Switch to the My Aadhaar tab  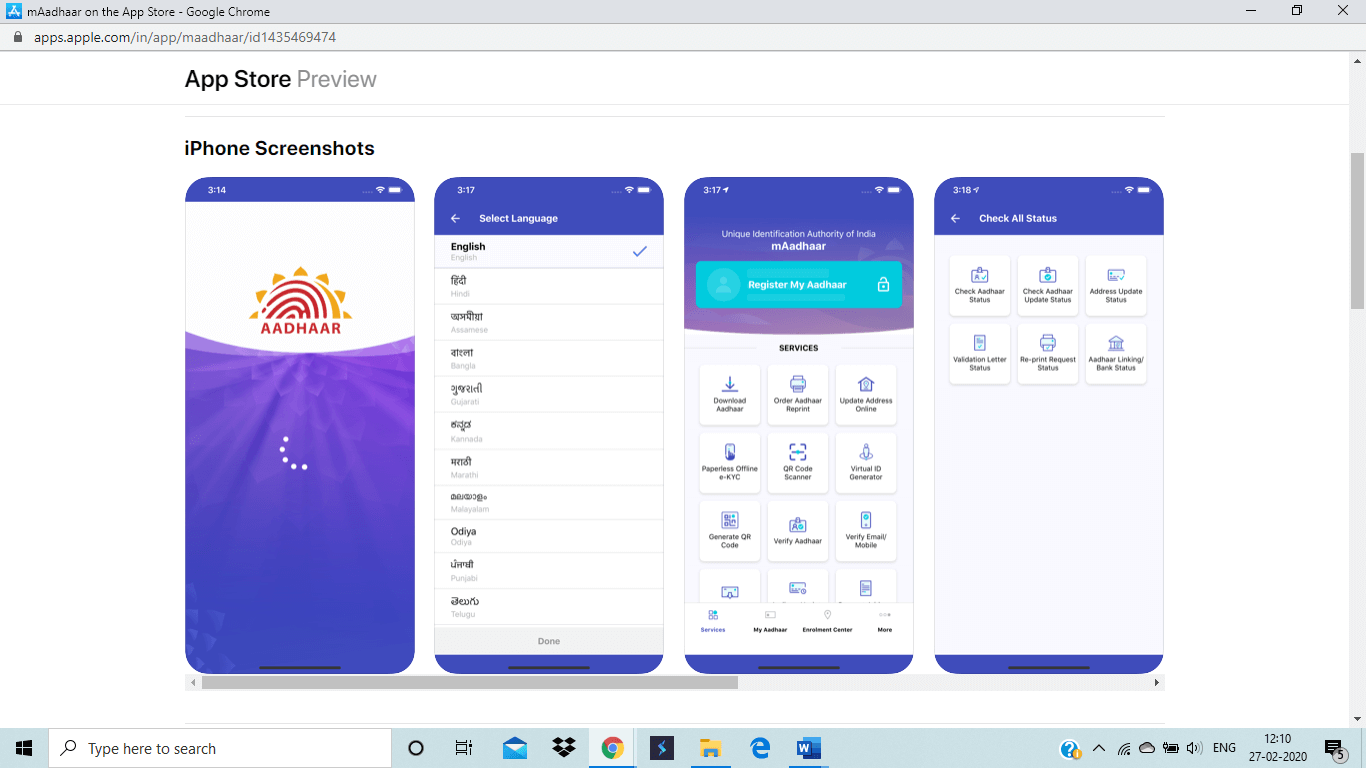pyautogui.click(x=770, y=621)
